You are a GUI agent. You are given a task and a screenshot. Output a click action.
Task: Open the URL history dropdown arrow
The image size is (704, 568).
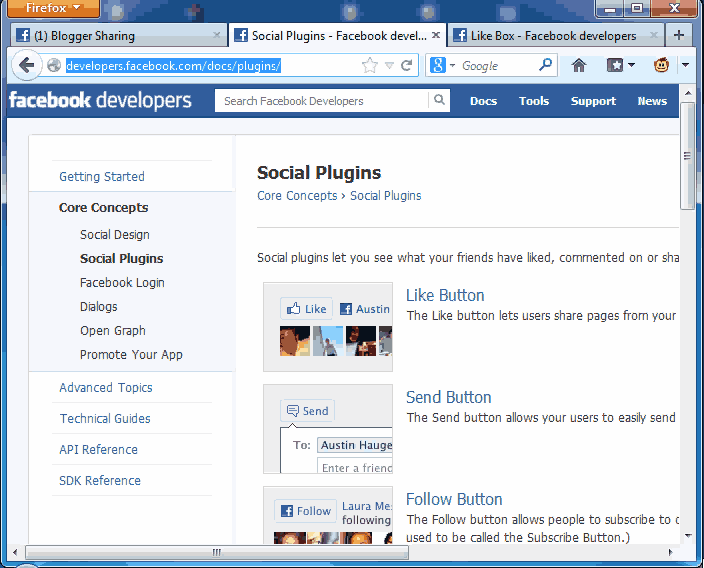(x=389, y=66)
